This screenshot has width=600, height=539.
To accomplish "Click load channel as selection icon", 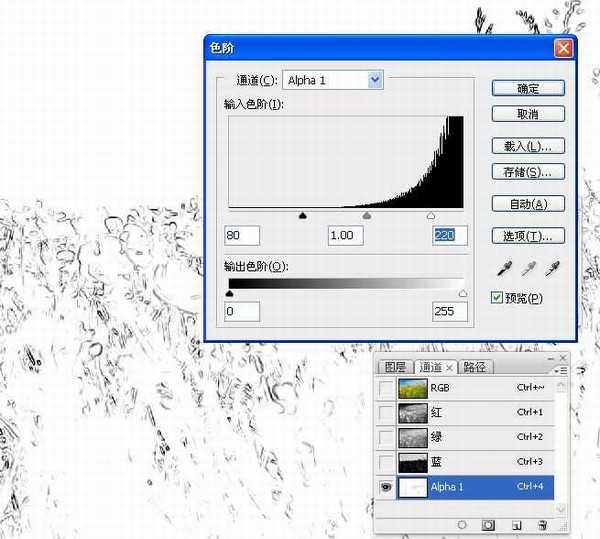I will pos(462,523).
